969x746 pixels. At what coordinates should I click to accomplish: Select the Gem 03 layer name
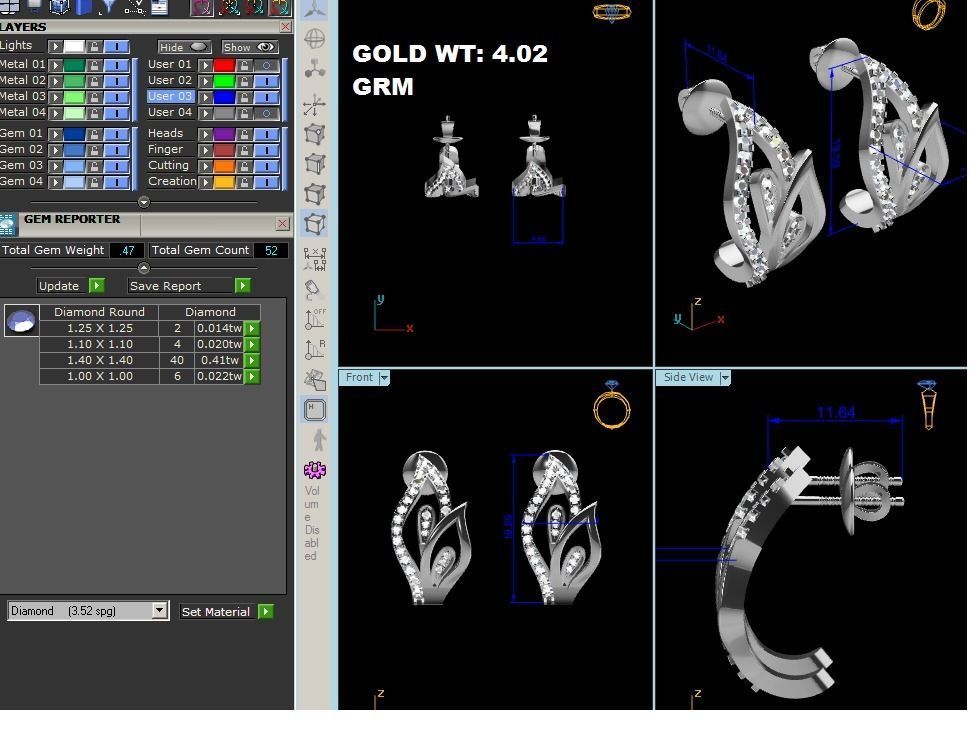(x=21, y=166)
